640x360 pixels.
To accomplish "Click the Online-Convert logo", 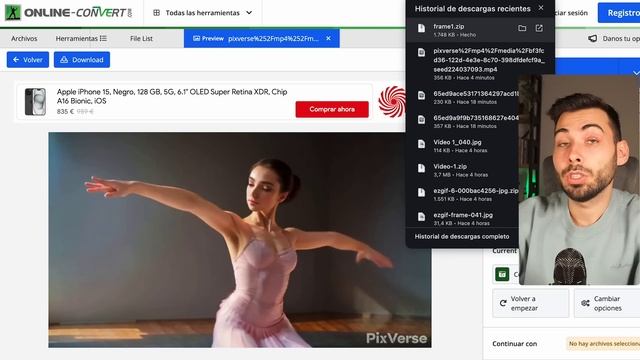I will pyautogui.click(x=69, y=13).
